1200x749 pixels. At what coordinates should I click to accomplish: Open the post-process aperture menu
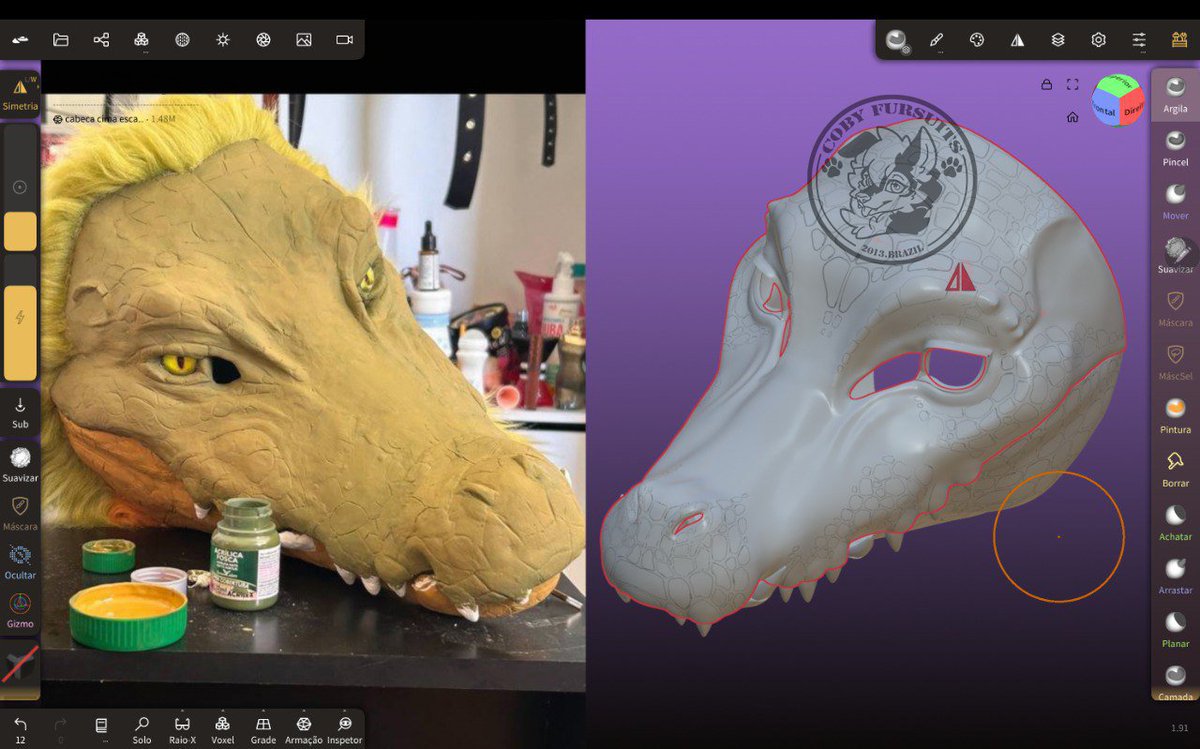[x=263, y=40]
